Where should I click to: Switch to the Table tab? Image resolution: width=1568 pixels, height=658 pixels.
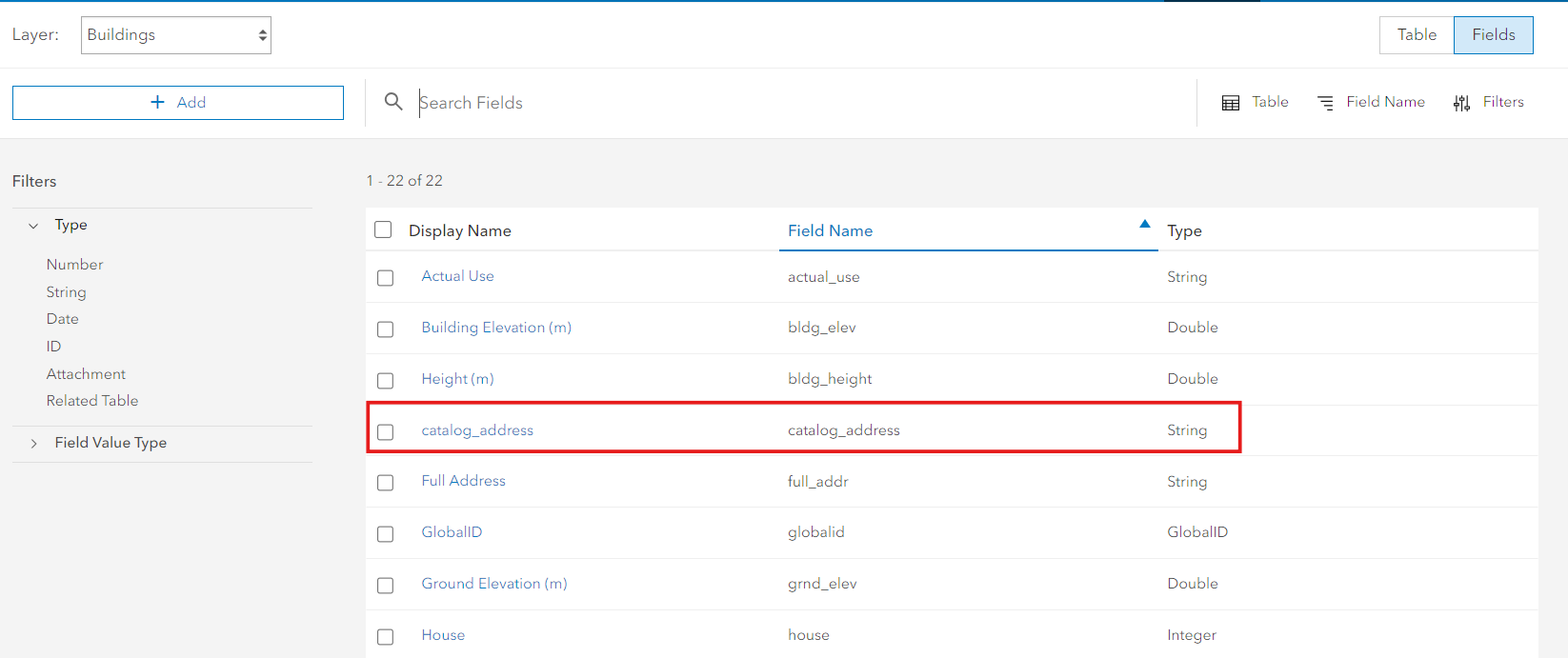point(1417,35)
